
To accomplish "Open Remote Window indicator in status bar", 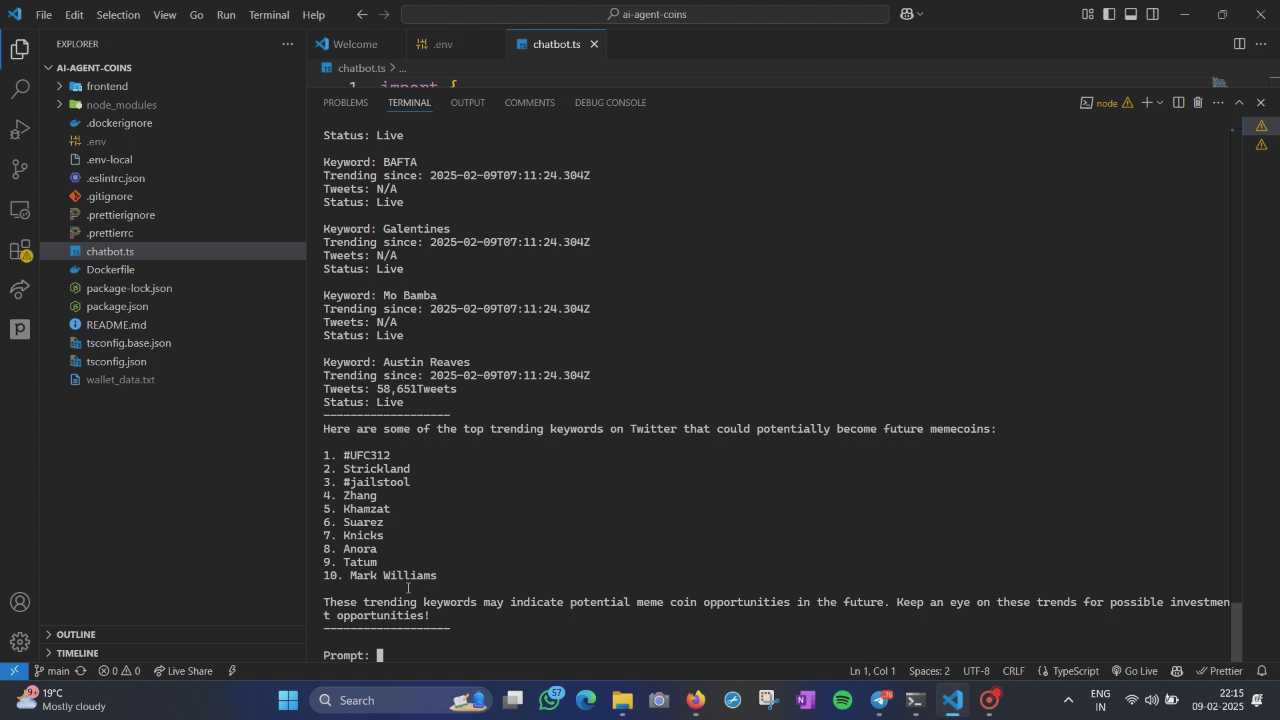I will [14, 671].
